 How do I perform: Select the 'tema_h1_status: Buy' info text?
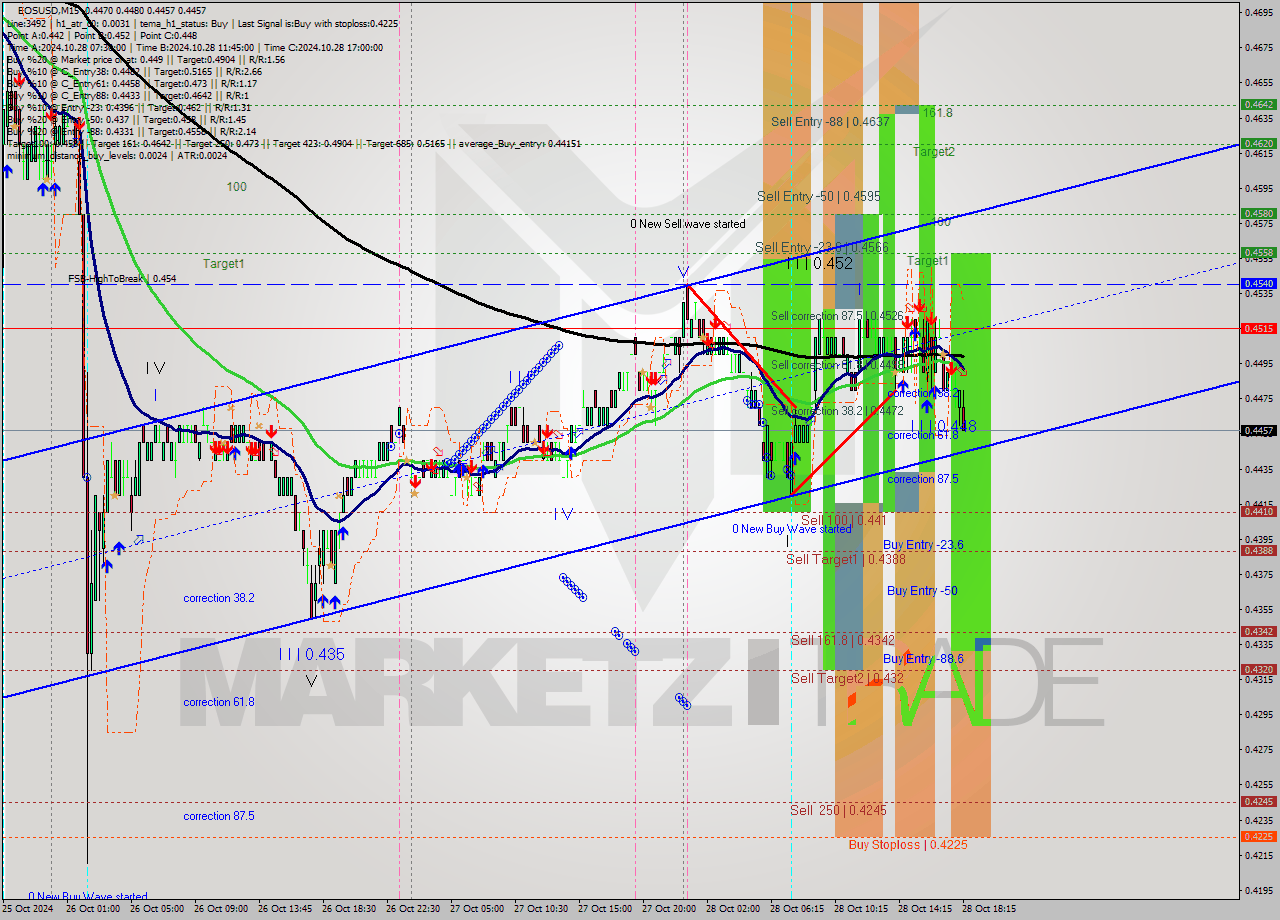(182, 23)
